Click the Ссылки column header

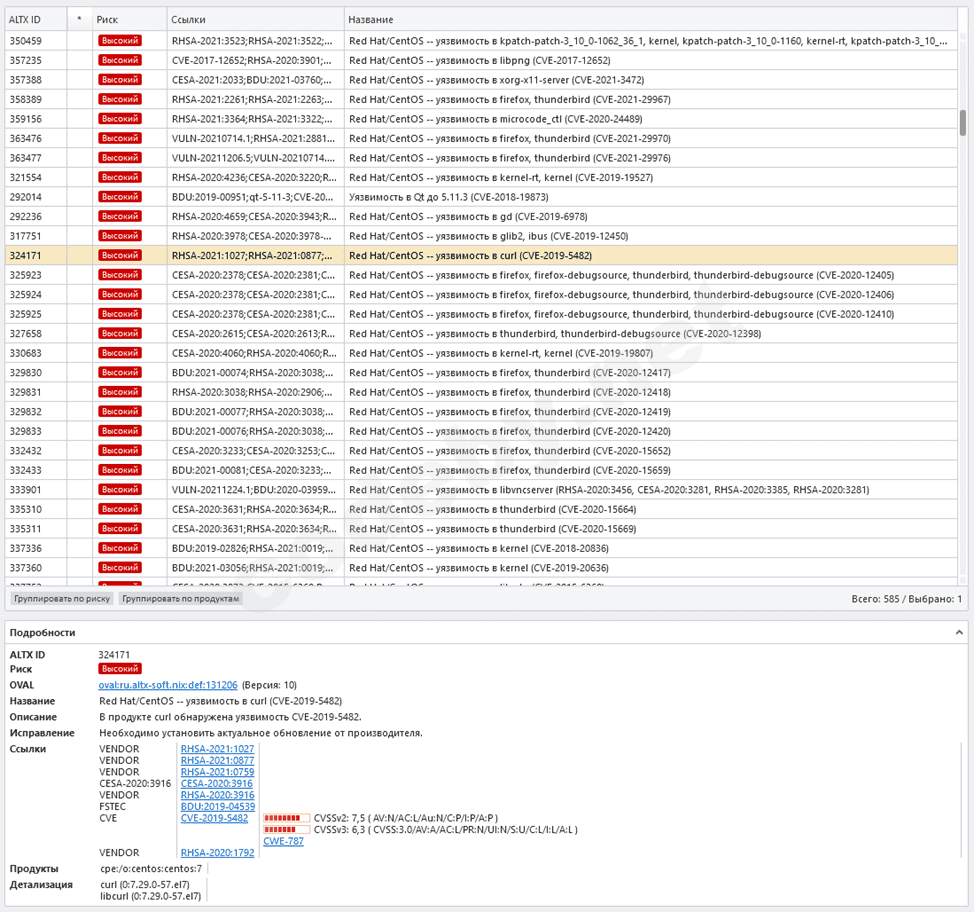(x=188, y=19)
